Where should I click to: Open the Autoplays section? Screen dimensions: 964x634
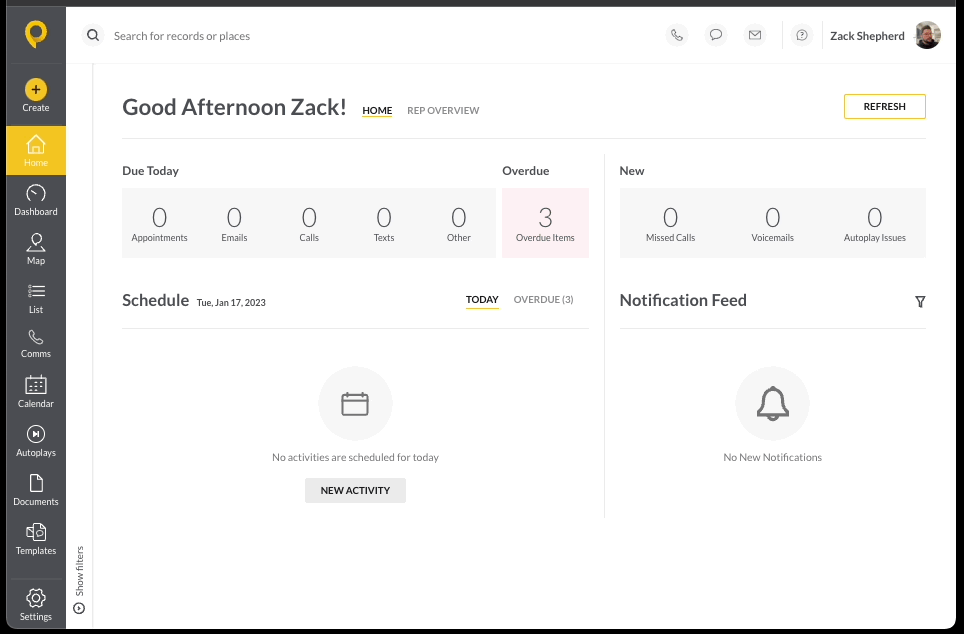[36, 441]
